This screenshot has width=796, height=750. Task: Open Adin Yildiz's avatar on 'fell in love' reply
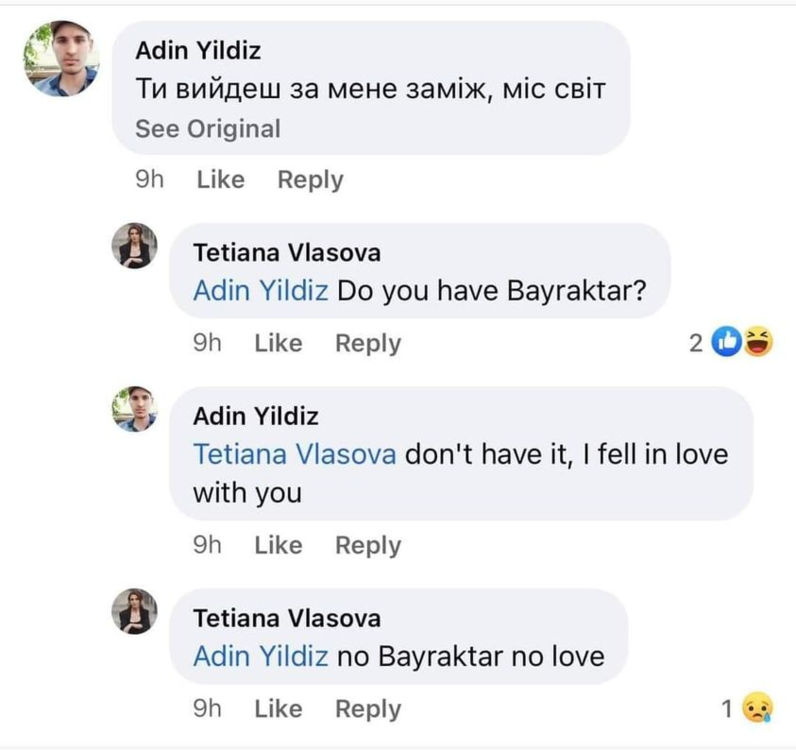pyautogui.click(x=133, y=410)
